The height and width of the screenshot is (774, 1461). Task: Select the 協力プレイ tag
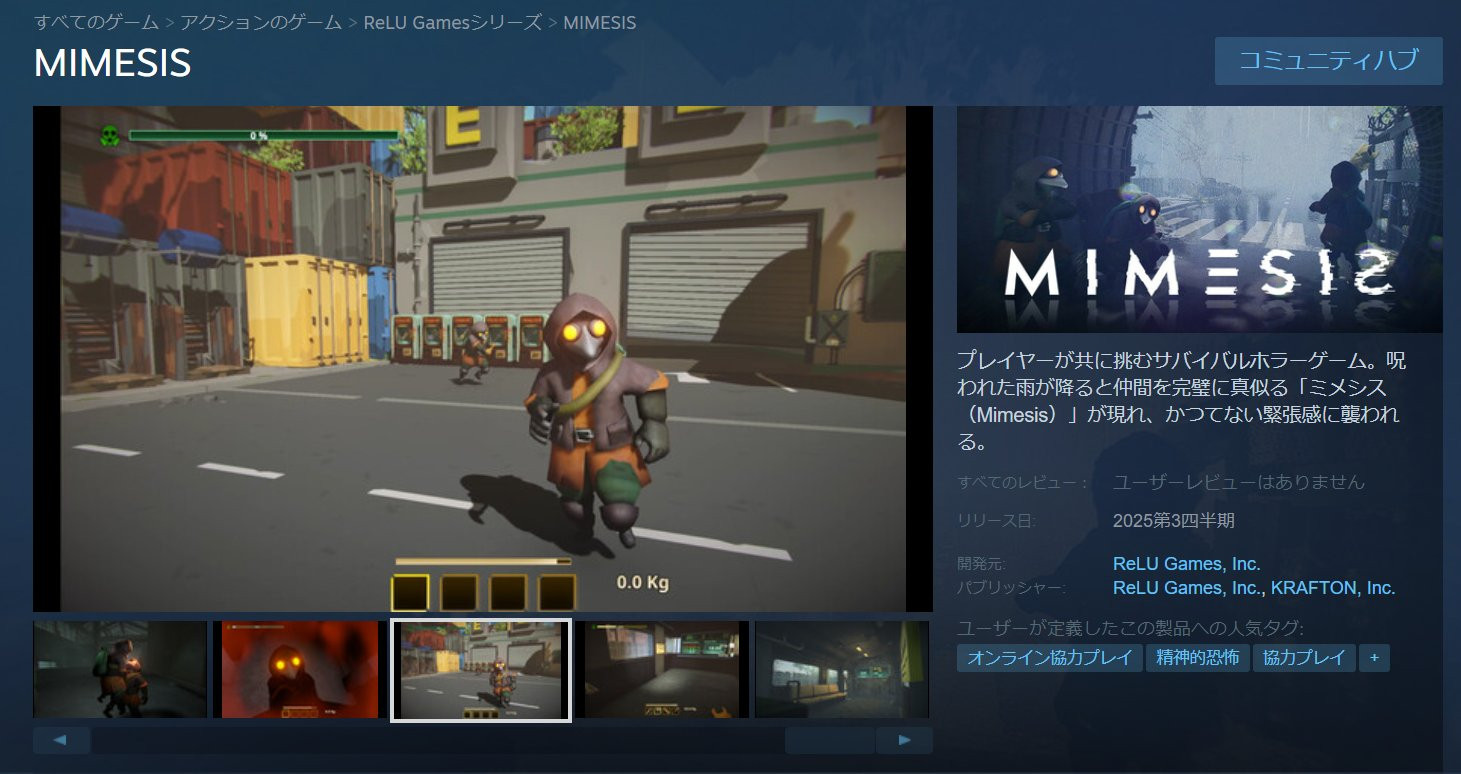tap(1304, 658)
